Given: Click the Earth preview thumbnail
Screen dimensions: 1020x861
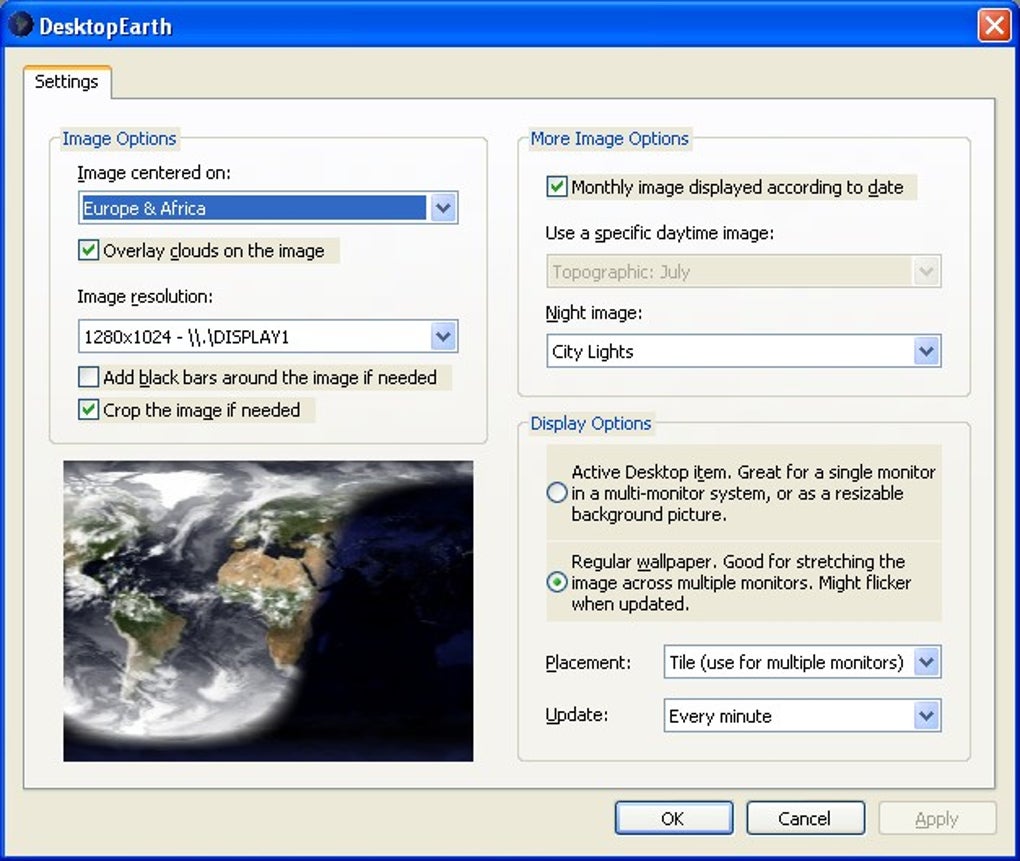Looking at the screenshot, I should pos(268,611).
